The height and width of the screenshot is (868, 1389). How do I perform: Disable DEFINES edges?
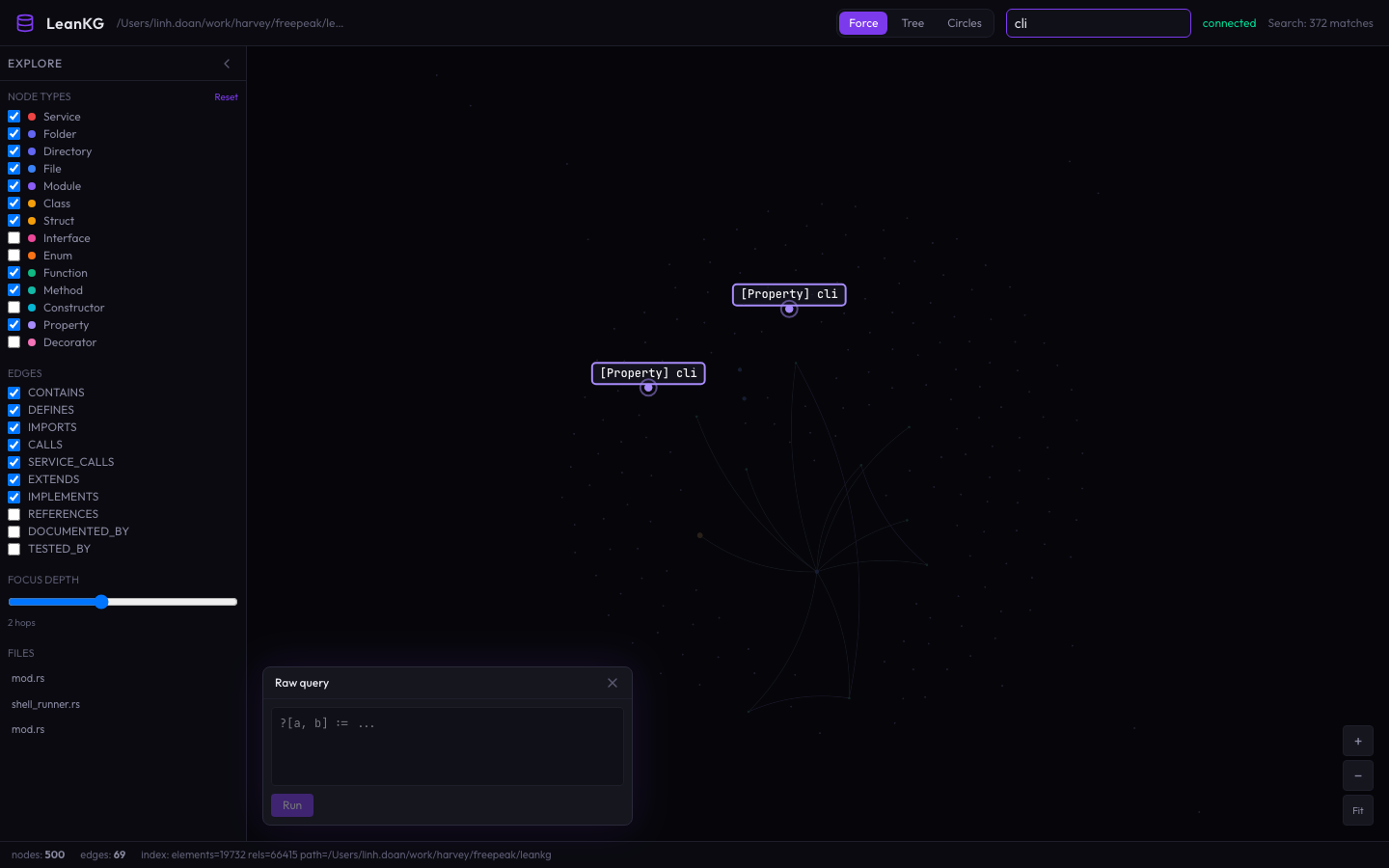(x=14, y=410)
